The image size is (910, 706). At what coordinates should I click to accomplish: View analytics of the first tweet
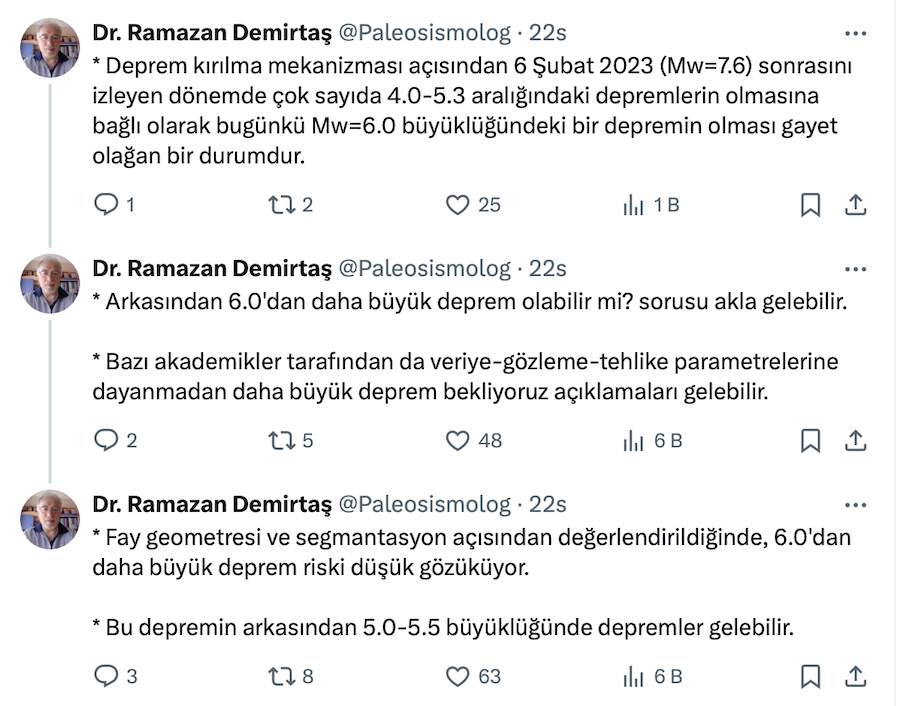coord(633,205)
